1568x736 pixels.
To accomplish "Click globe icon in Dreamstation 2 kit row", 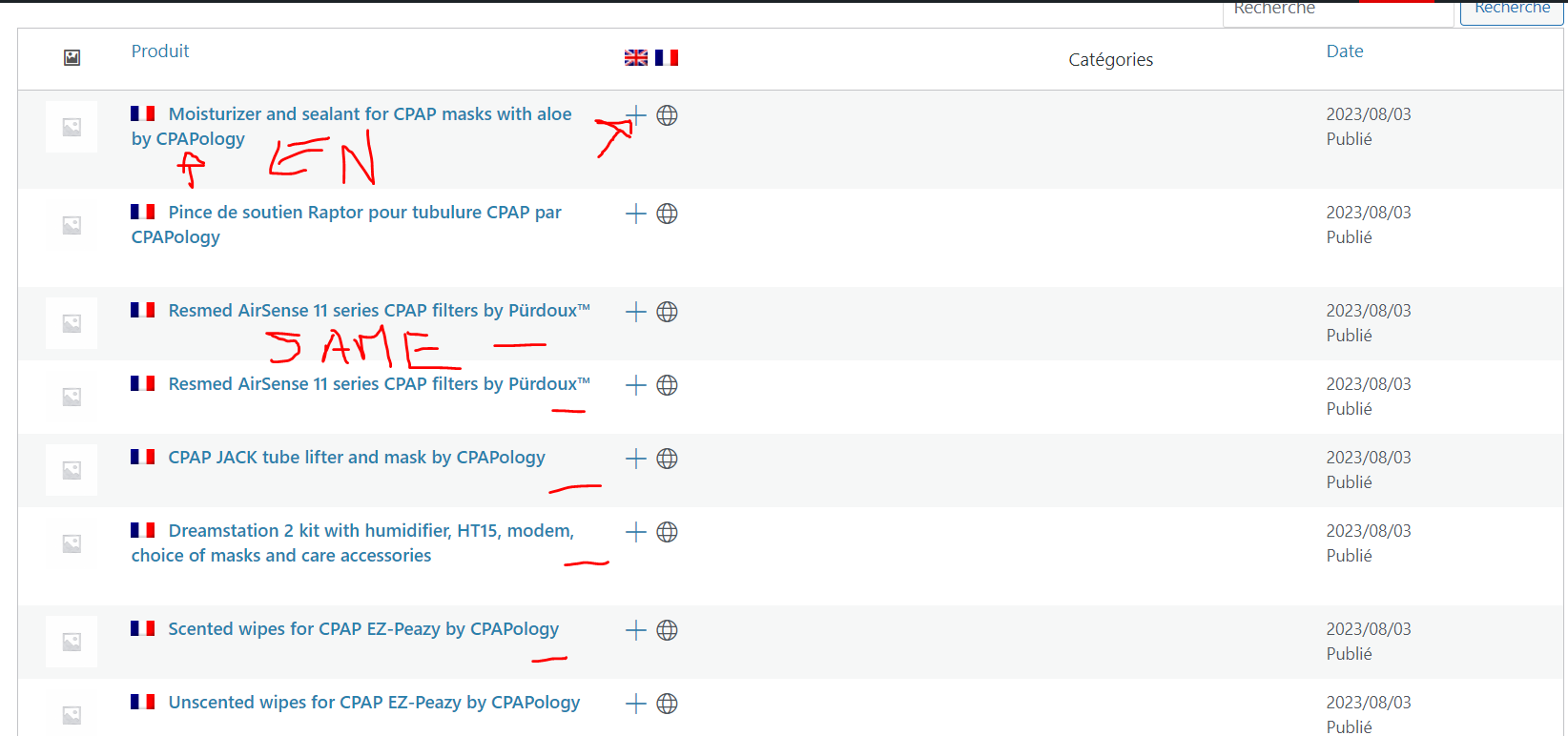I will pyautogui.click(x=668, y=532).
